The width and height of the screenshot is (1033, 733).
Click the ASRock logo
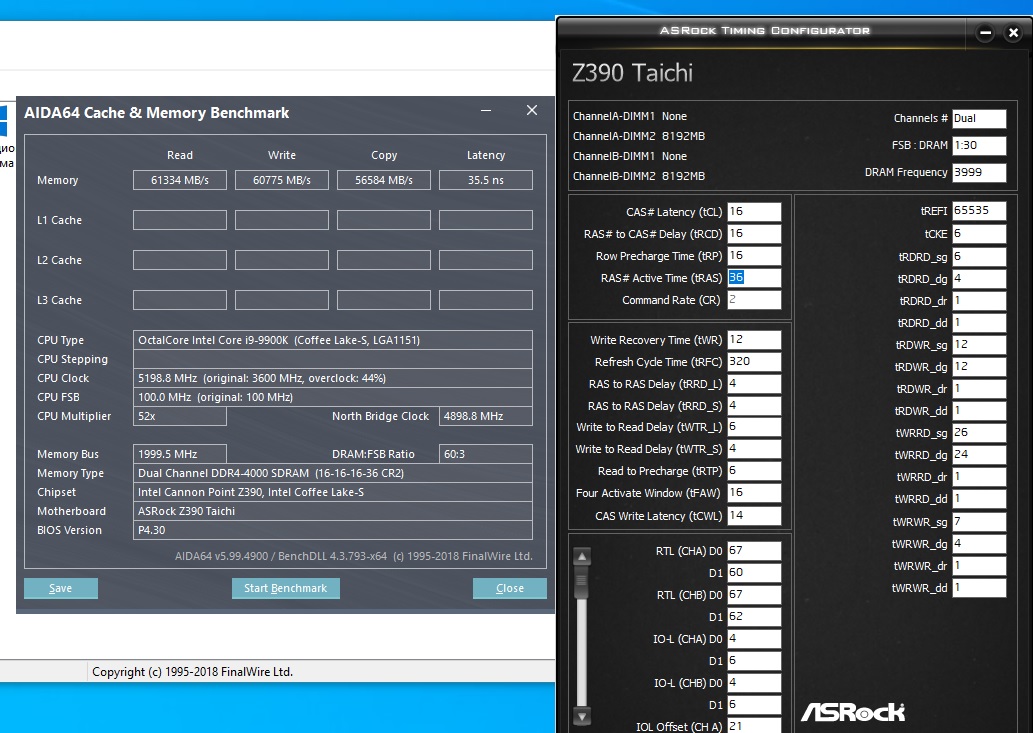pos(853,712)
